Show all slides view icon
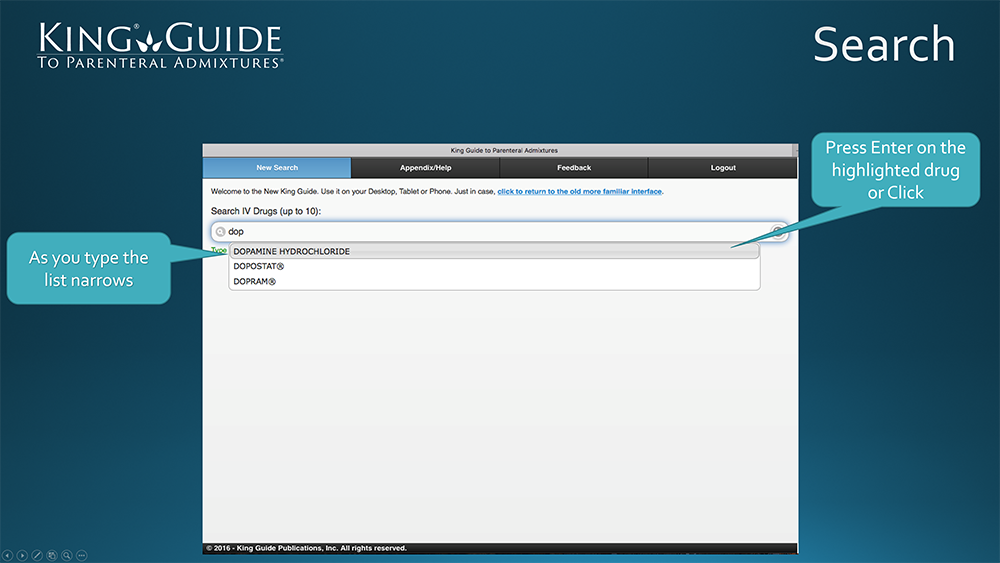The image size is (1000, 563). point(52,556)
